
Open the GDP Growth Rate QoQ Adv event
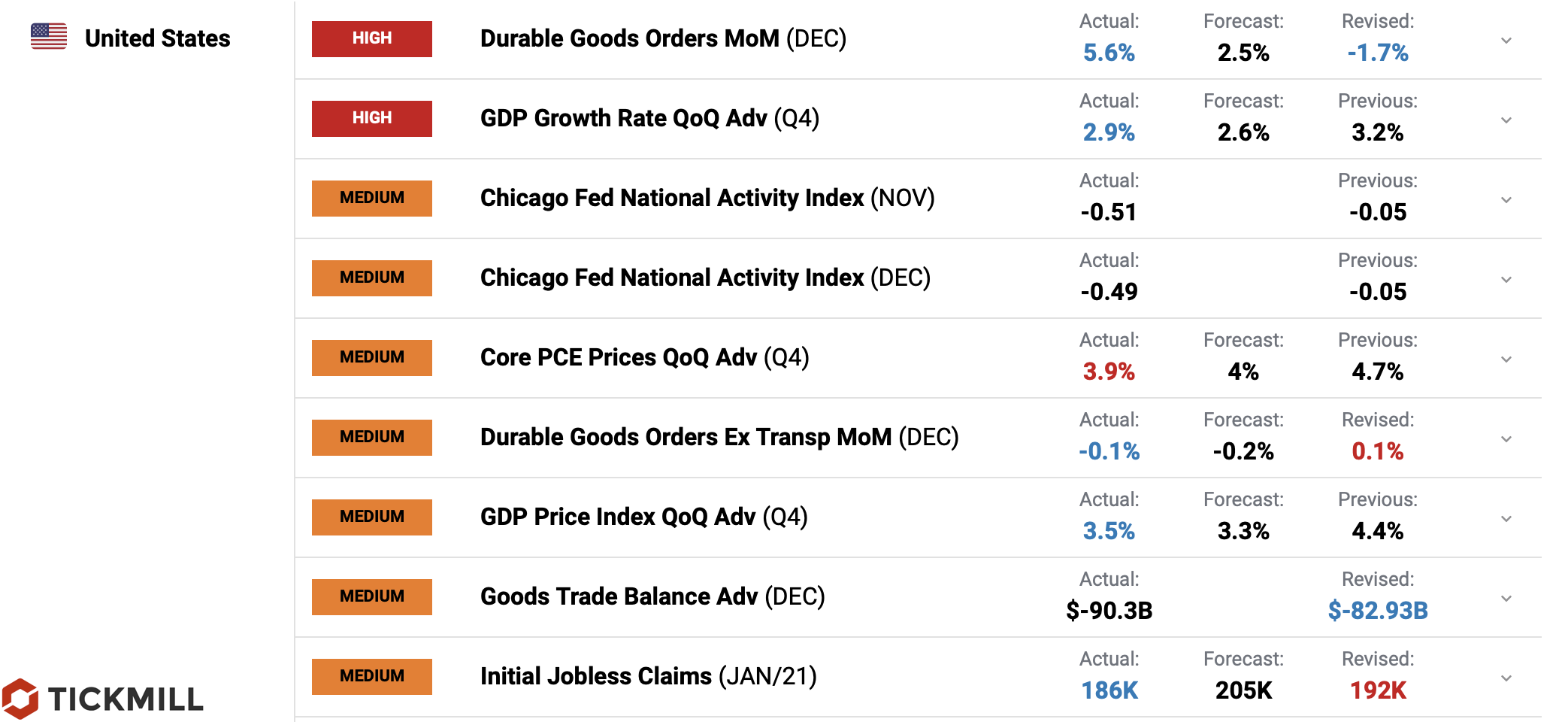(x=649, y=118)
